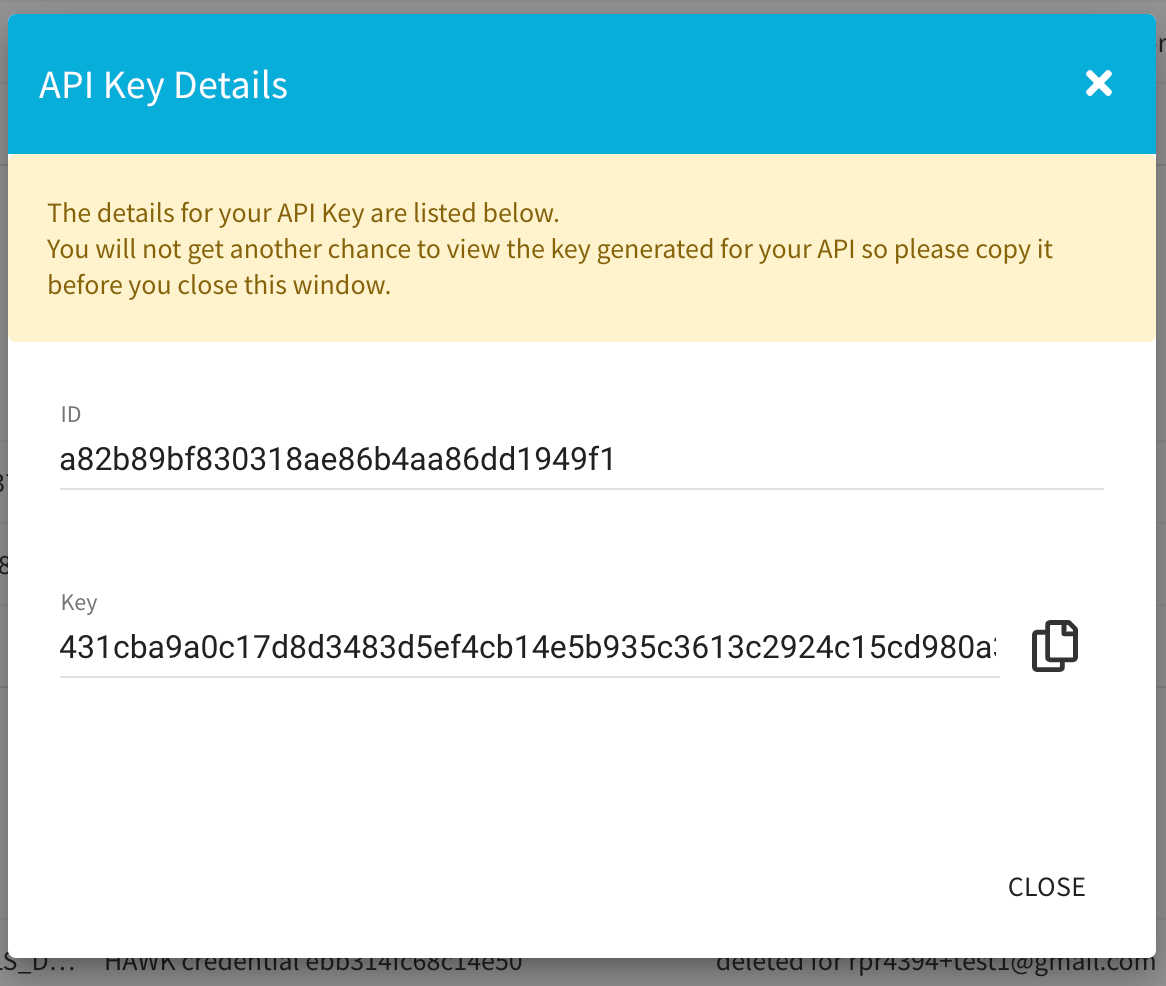Screen dimensions: 1166x986
Task: Click the "You will not get another chance" line
Action: (550, 249)
